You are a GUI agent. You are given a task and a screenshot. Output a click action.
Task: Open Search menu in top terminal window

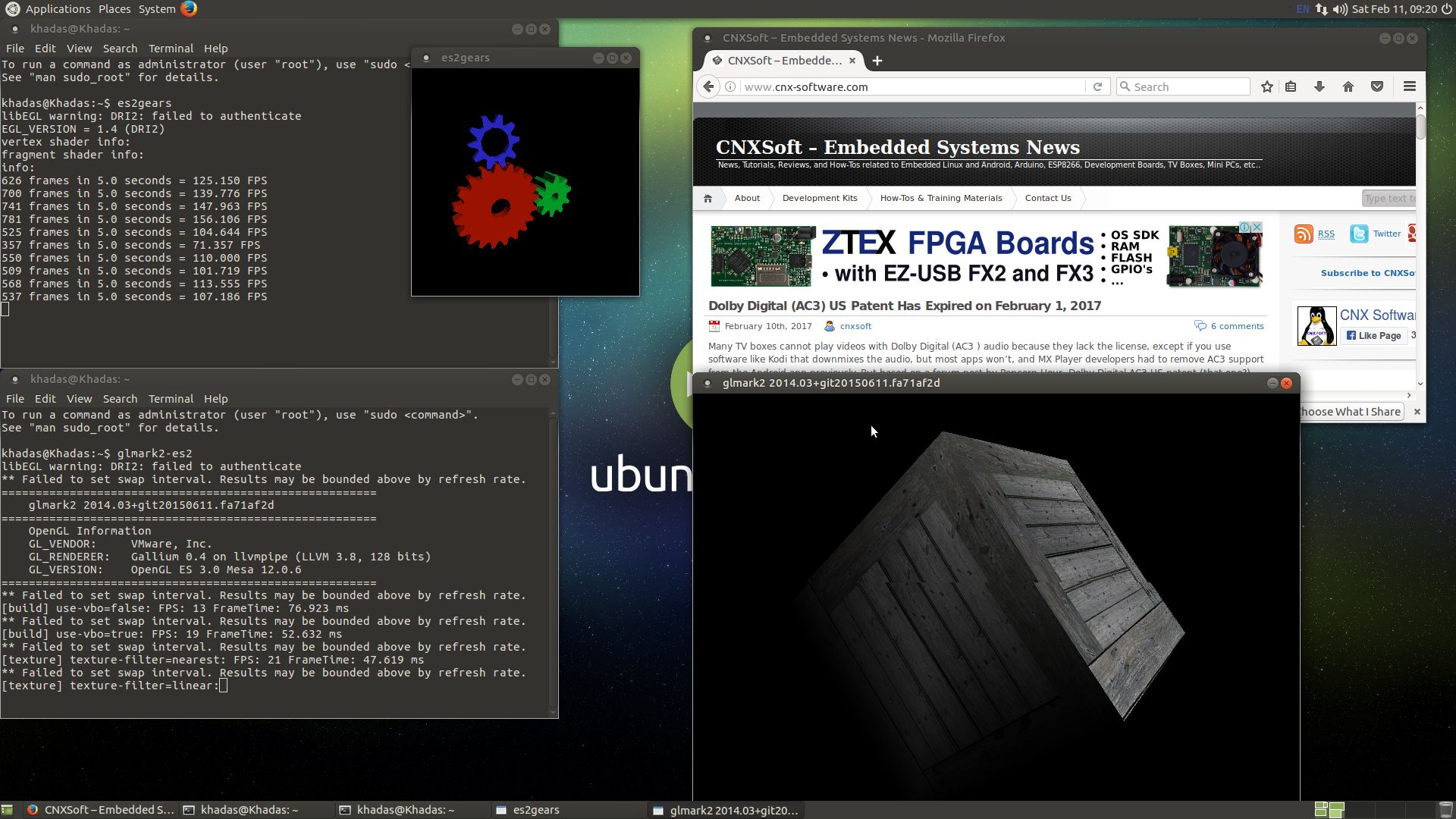point(120,48)
